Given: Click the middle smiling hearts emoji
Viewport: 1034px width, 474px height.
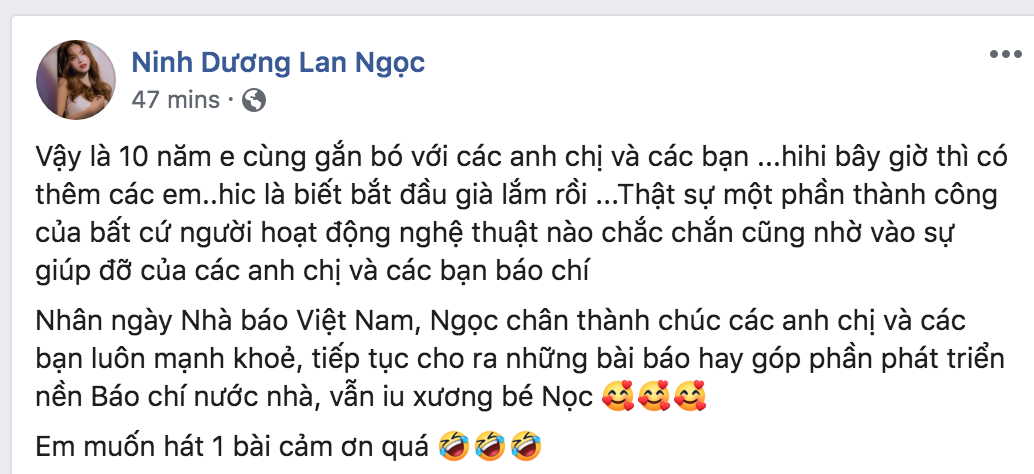Looking at the screenshot, I should (x=654, y=397).
